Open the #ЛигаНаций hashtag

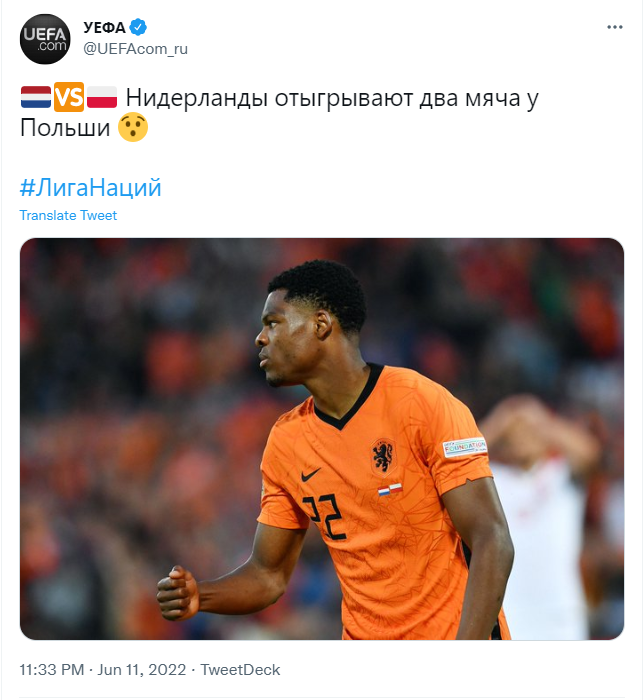91,187
